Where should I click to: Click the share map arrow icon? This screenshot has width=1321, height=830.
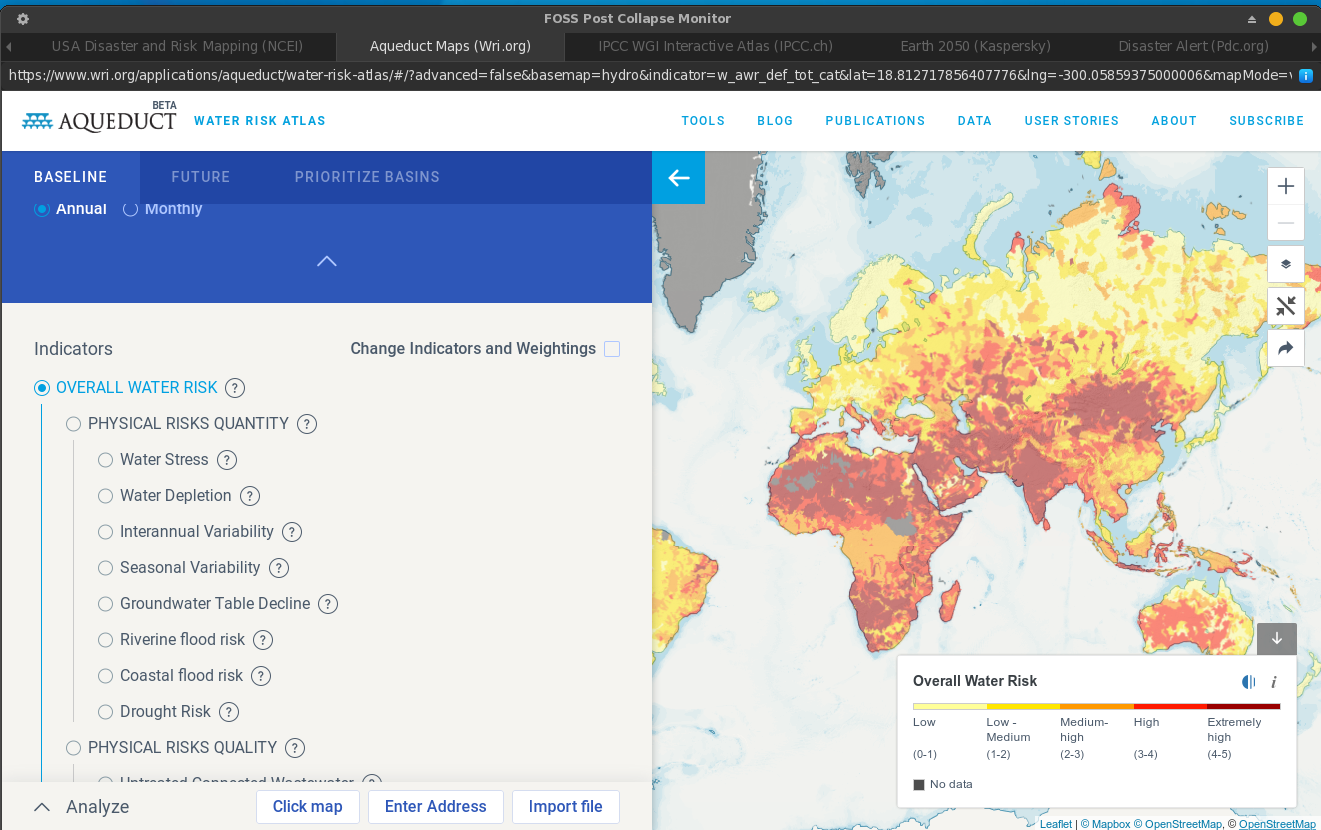pyautogui.click(x=1286, y=348)
